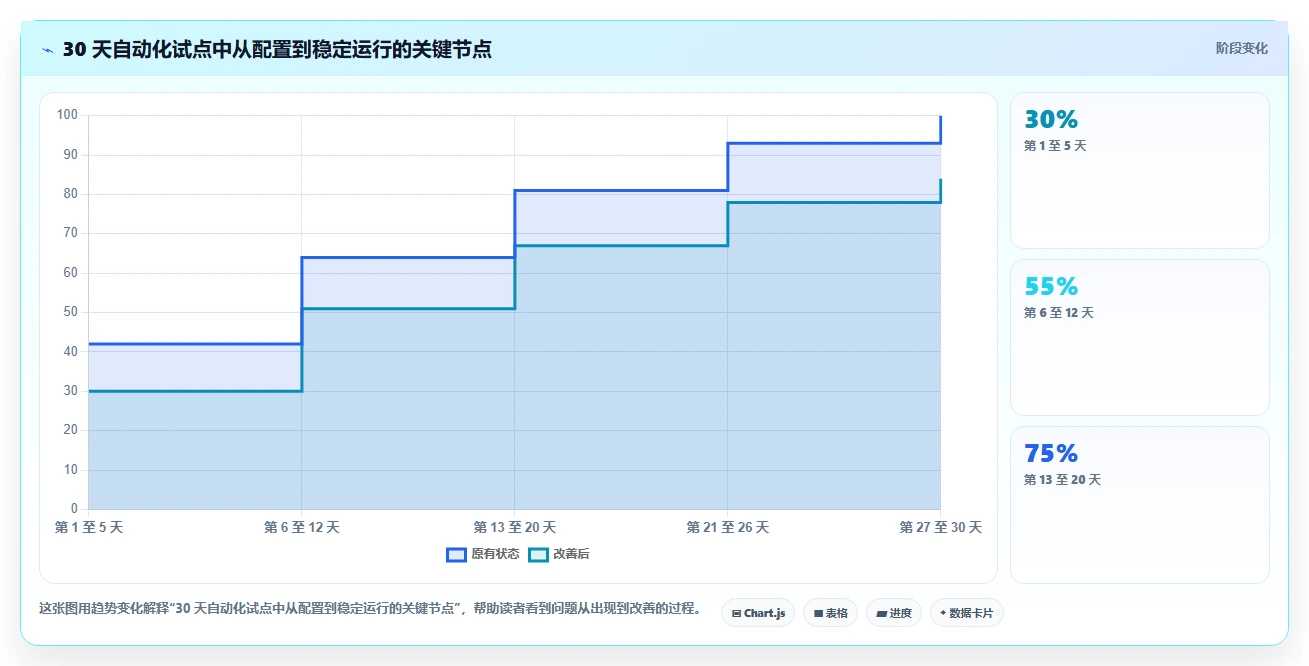Click the 第 1 至 5 天 card caption

tap(1055, 146)
